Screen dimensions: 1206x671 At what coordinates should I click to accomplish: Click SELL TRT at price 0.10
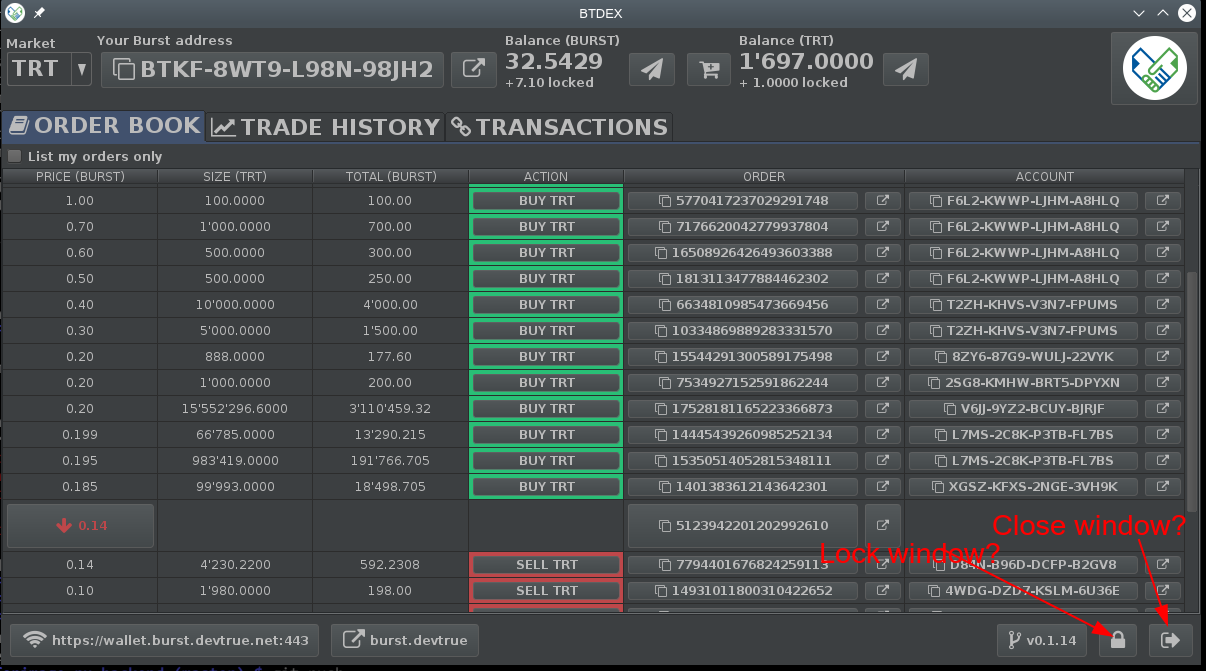click(547, 590)
